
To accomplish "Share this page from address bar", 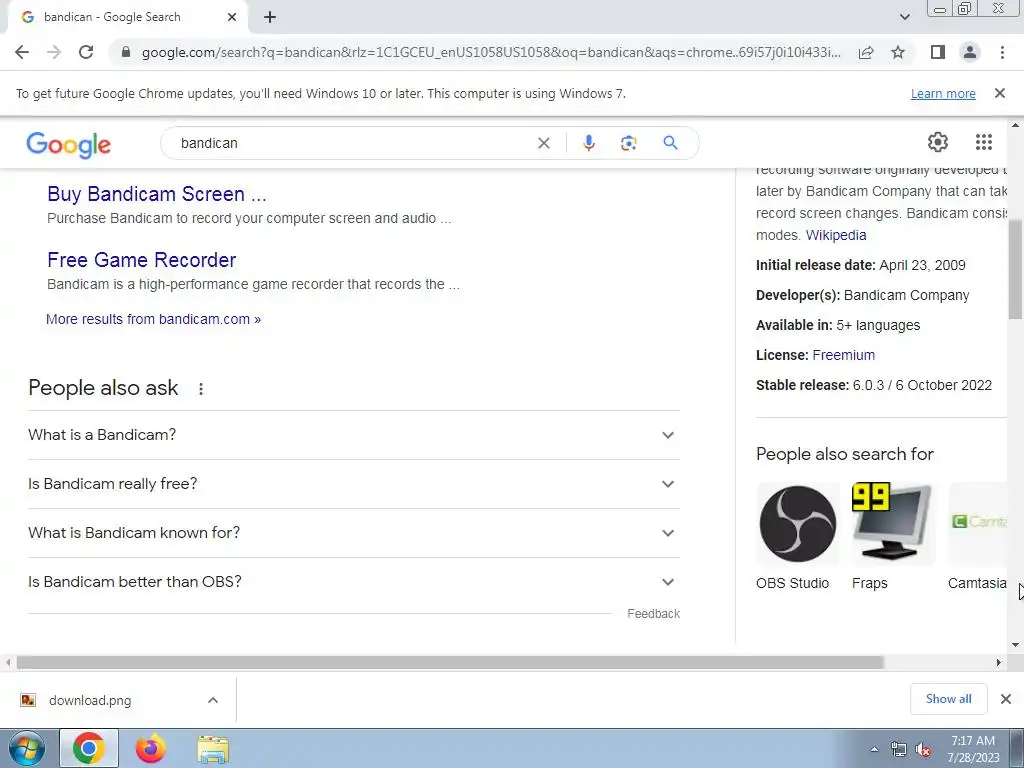I will click(x=866, y=52).
